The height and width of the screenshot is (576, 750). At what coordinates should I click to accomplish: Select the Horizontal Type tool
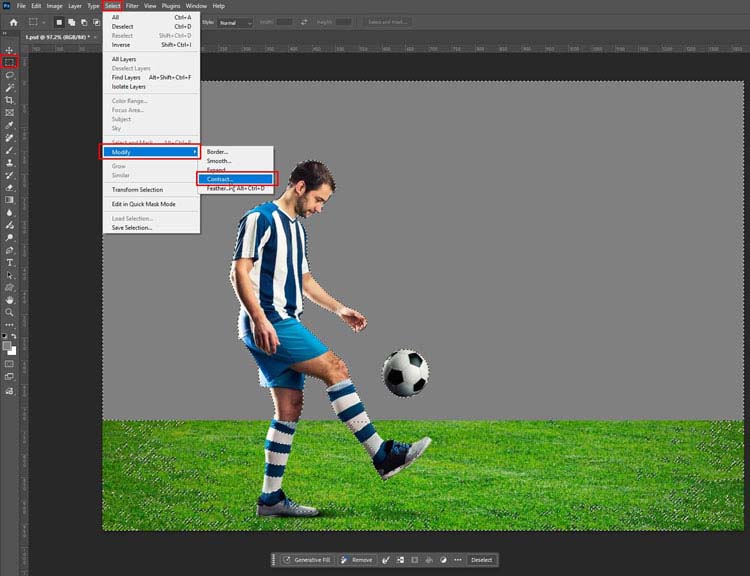10,262
